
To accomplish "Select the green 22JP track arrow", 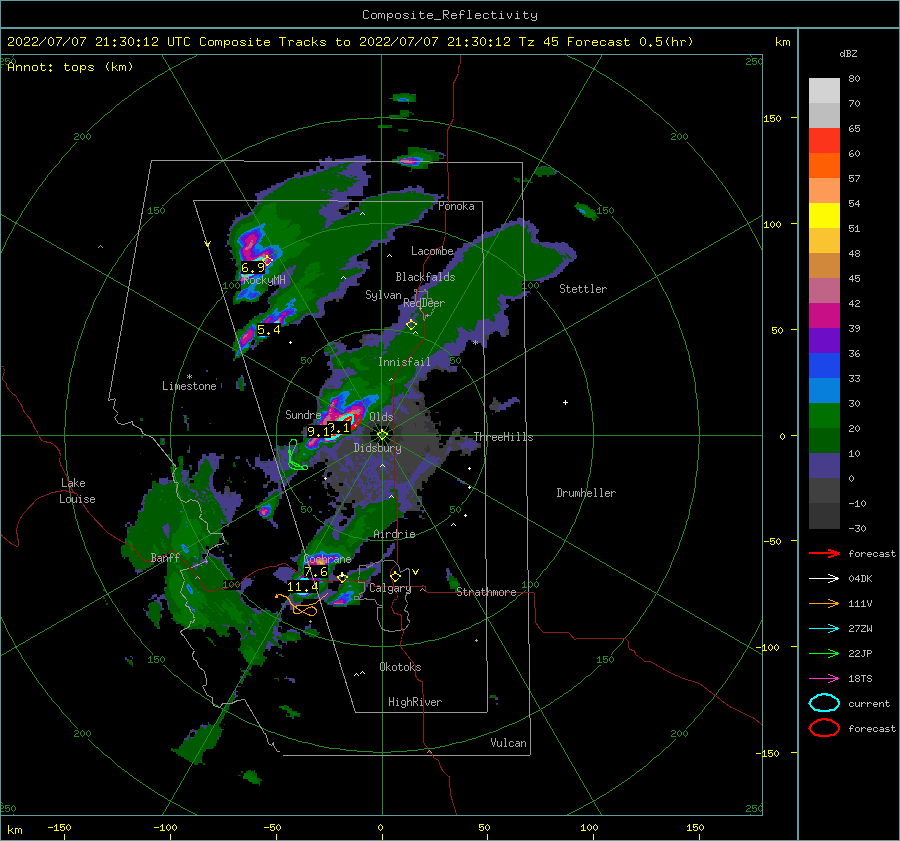I will coord(824,653).
